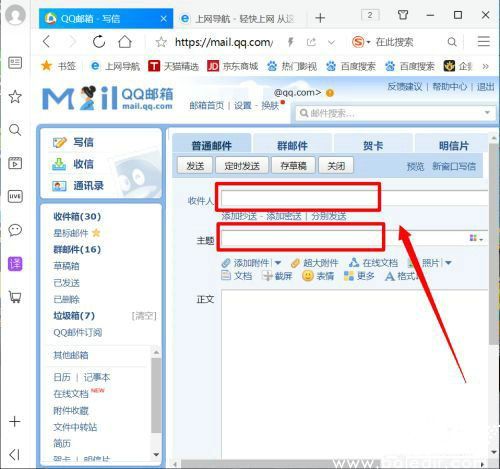Expand the 添加附件 dropdown arrow
The height and width of the screenshot is (469, 500).
(x=278, y=263)
